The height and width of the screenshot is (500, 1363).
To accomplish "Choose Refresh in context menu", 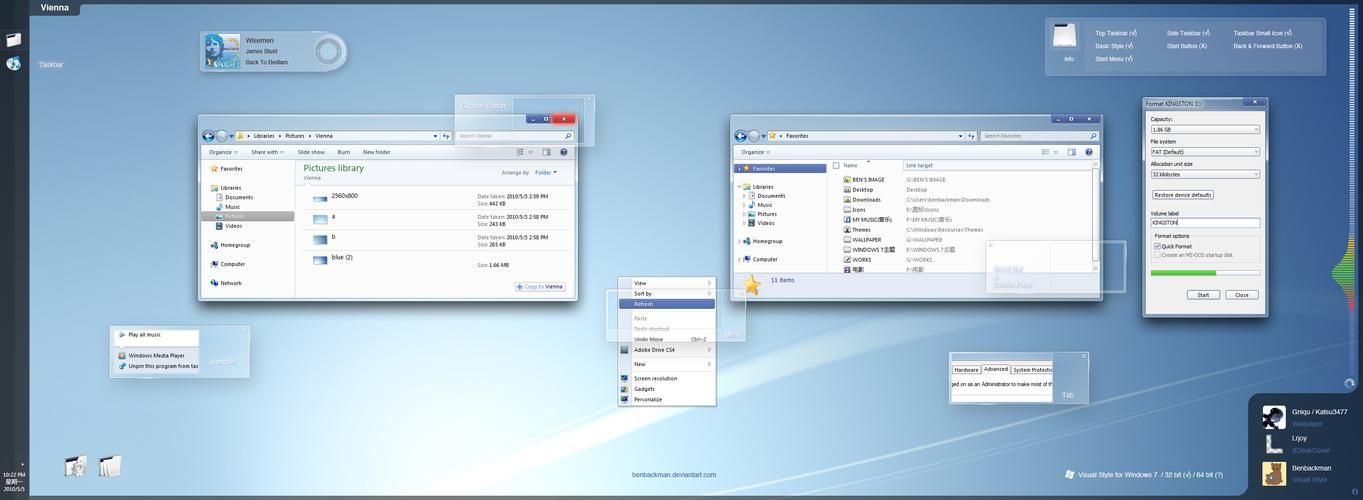I will pos(666,304).
